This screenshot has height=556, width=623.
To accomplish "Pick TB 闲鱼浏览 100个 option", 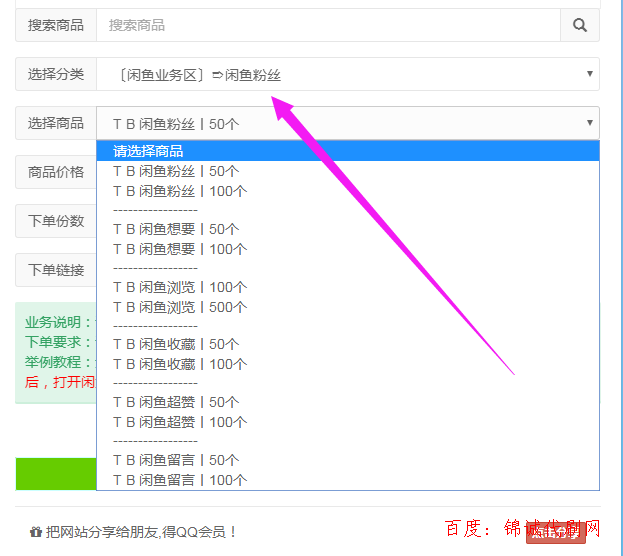I will (x=180, y=287).
